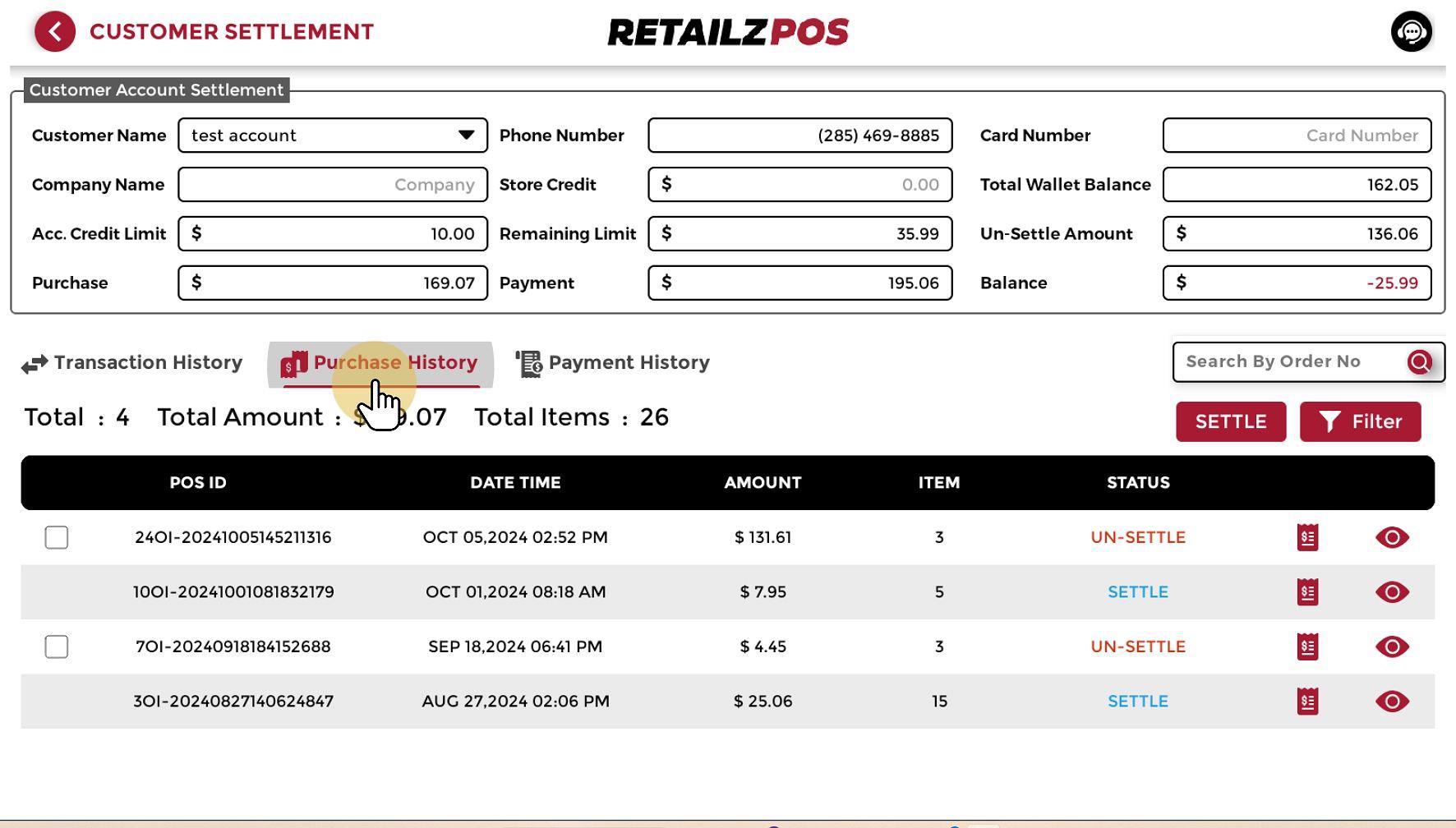Click the search magnifier icon
The height and width of the screenshot is (828, 1456).
[1419, 362]
